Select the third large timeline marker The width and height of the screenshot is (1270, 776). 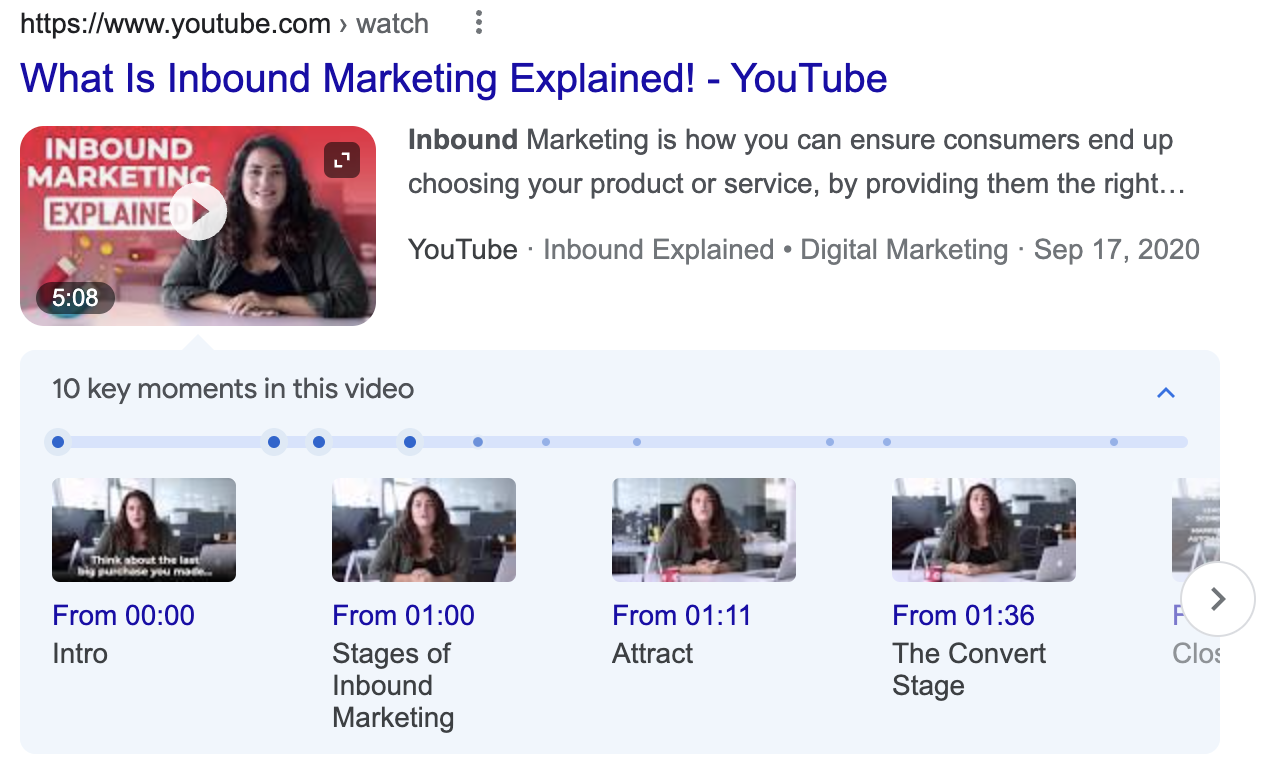(319, 442)
